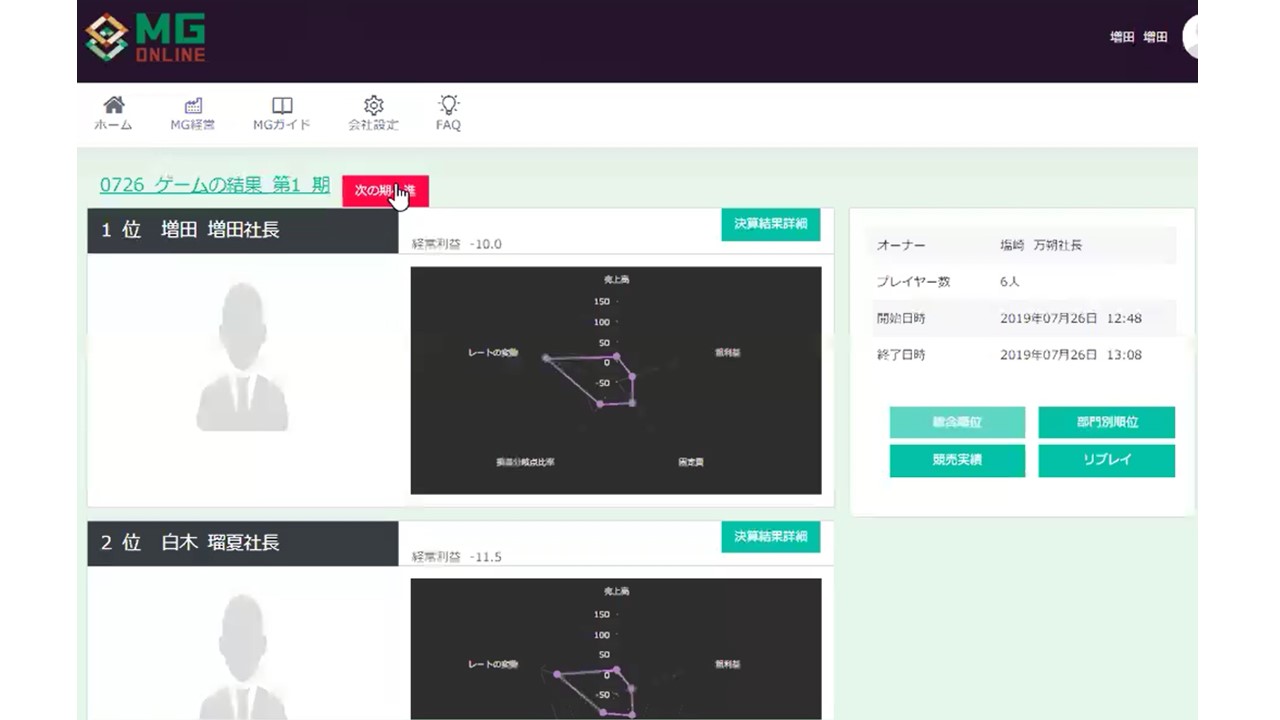Viewport: 1280px width, 720px height.
Task: Open 決算結果詳細 for 1位 増田社長
Action: [x=770, y=224]
